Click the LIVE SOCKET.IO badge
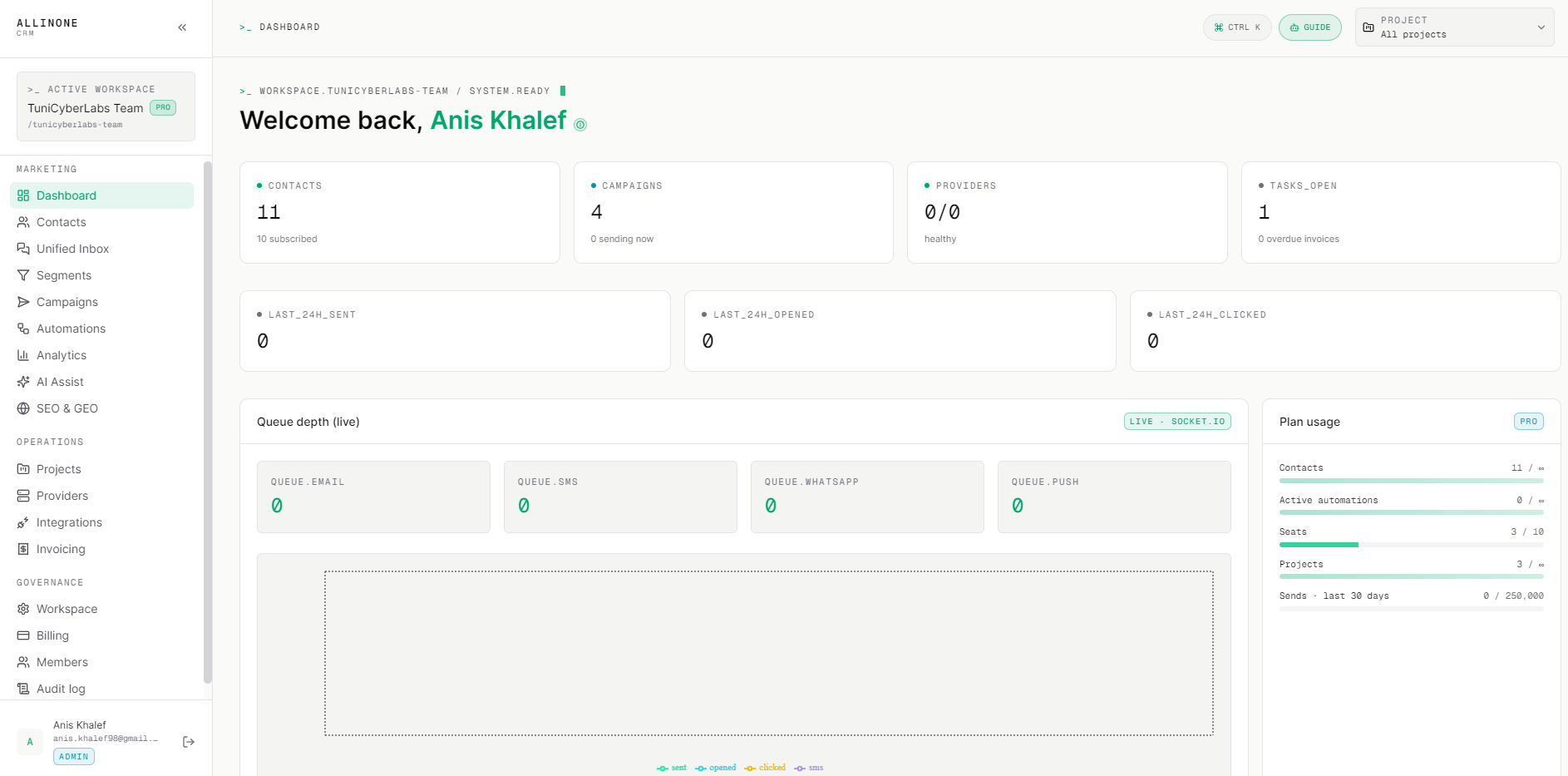This screenshot has width=1568, height=776. coord(1177,422)
